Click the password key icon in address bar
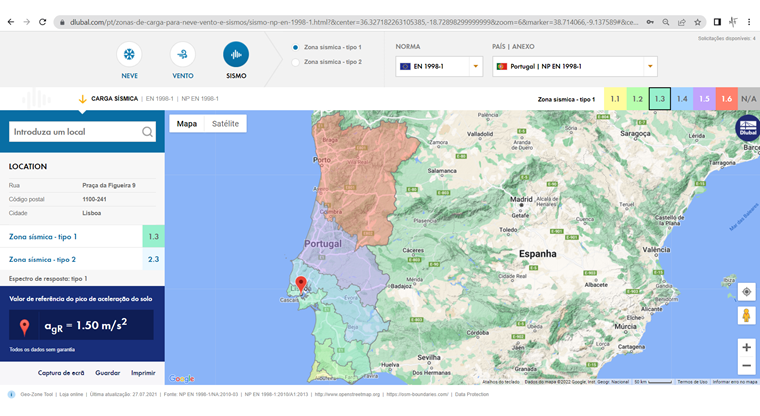 click(650, 22)
